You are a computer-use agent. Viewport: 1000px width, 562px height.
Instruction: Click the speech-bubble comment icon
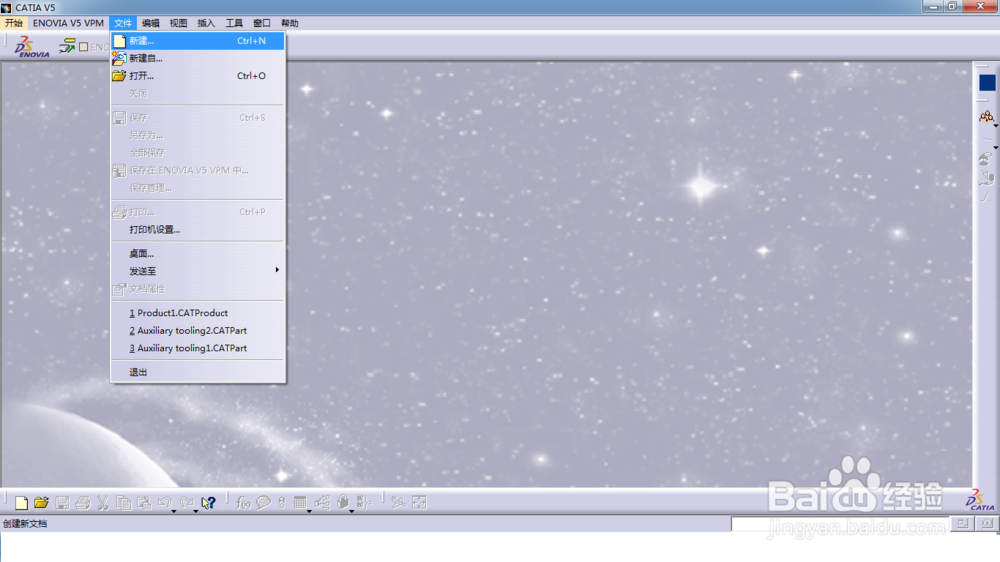tap(263, 503)
